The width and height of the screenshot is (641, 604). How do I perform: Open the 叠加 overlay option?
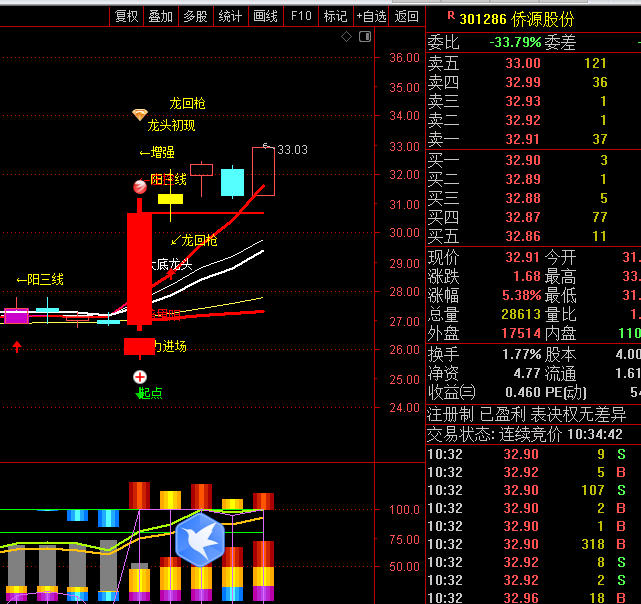pos(160,16)
